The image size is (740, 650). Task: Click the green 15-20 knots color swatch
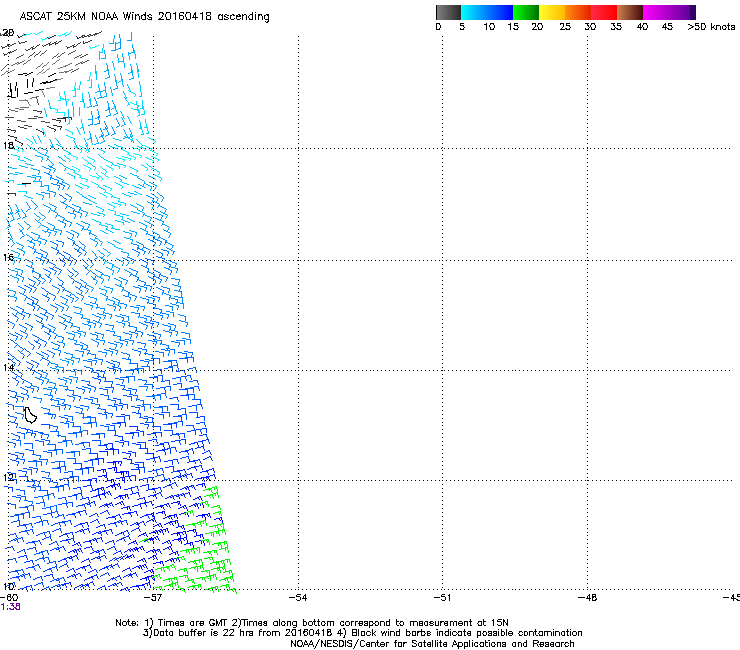point(526,12)
